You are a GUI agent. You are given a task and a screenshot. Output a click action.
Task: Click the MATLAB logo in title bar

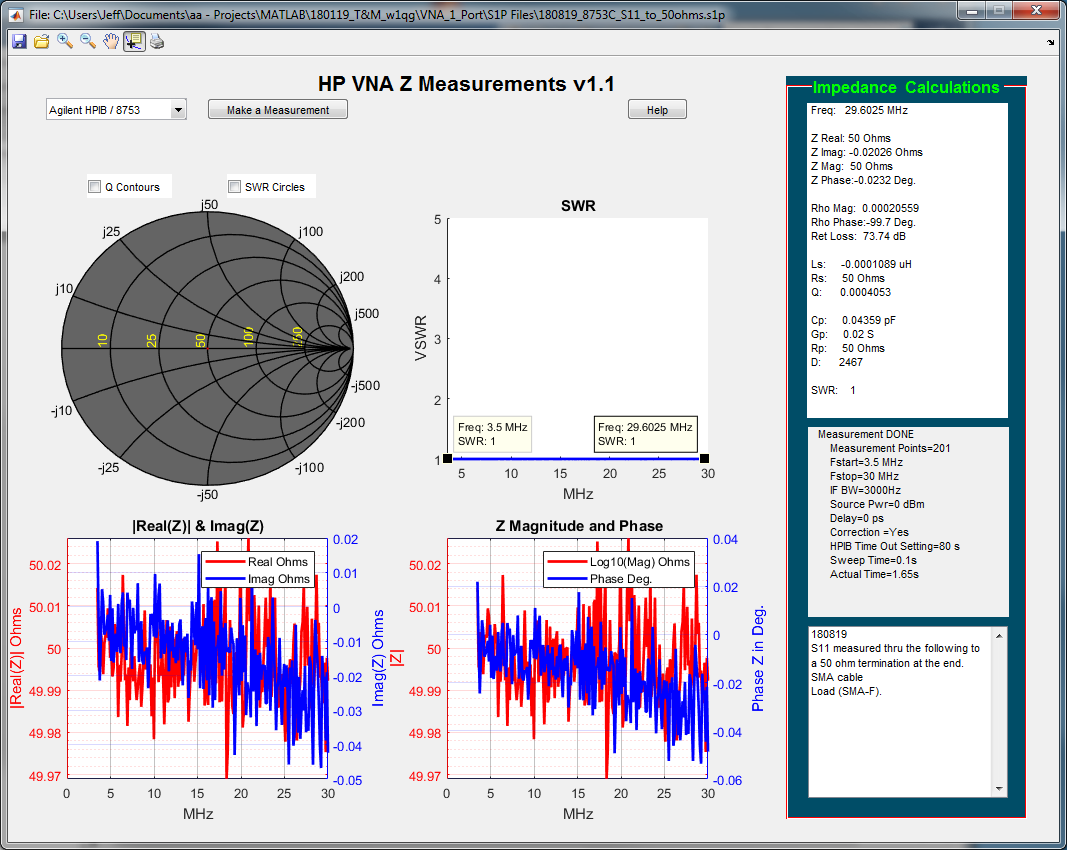point(14,15)
